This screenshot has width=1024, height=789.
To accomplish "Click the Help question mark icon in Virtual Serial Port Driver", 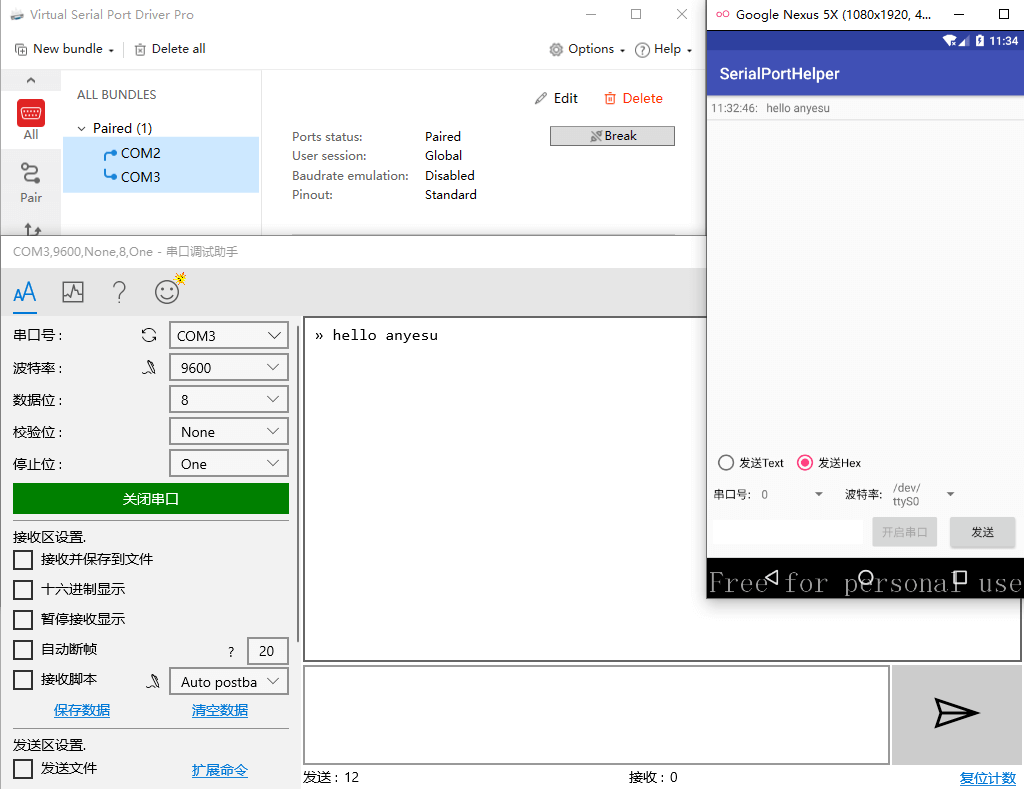I will [x=642, y=50].
